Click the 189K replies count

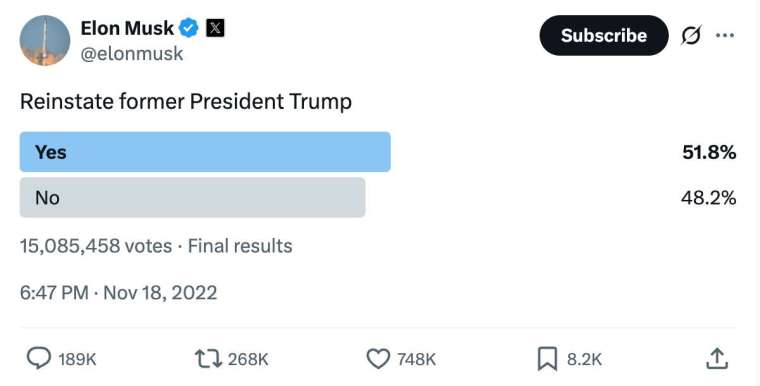tap(77, 359)
